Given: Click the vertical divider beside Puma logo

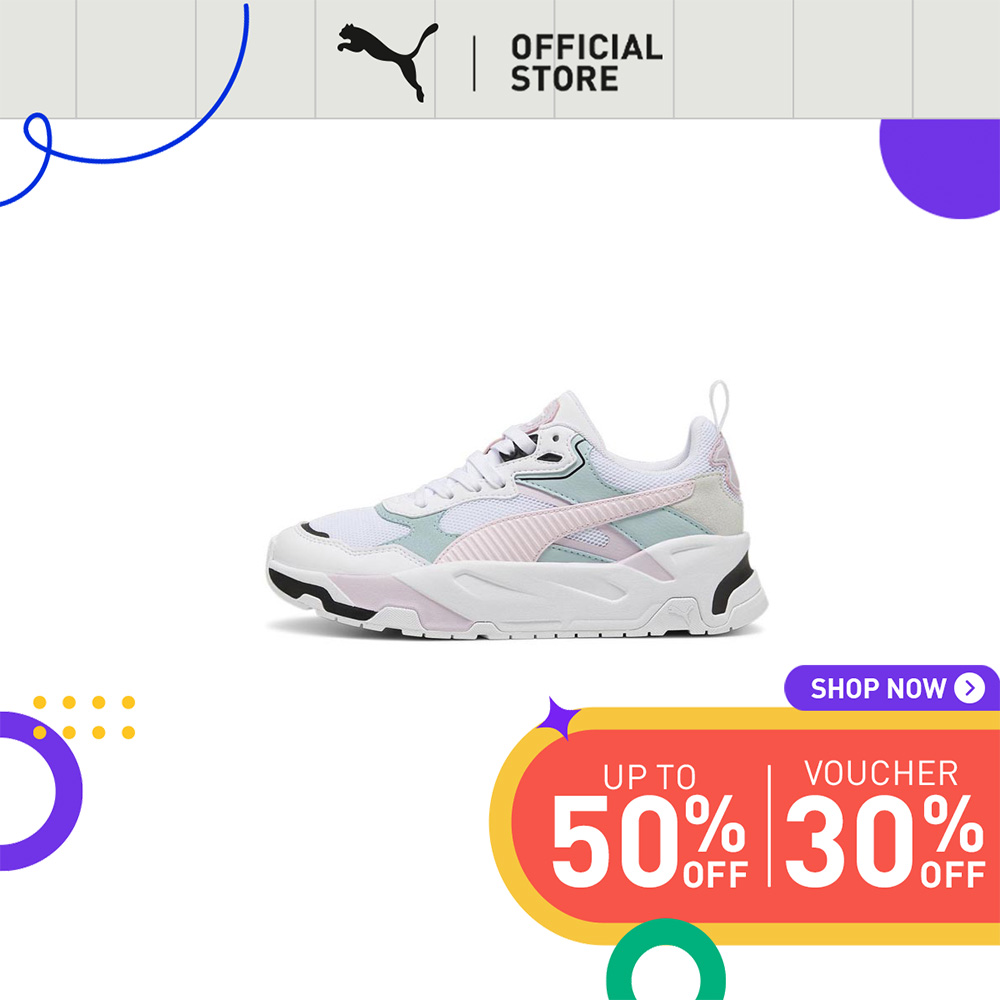Looking at the screenshot, I should pyautogui.click(x=474, y=63).
